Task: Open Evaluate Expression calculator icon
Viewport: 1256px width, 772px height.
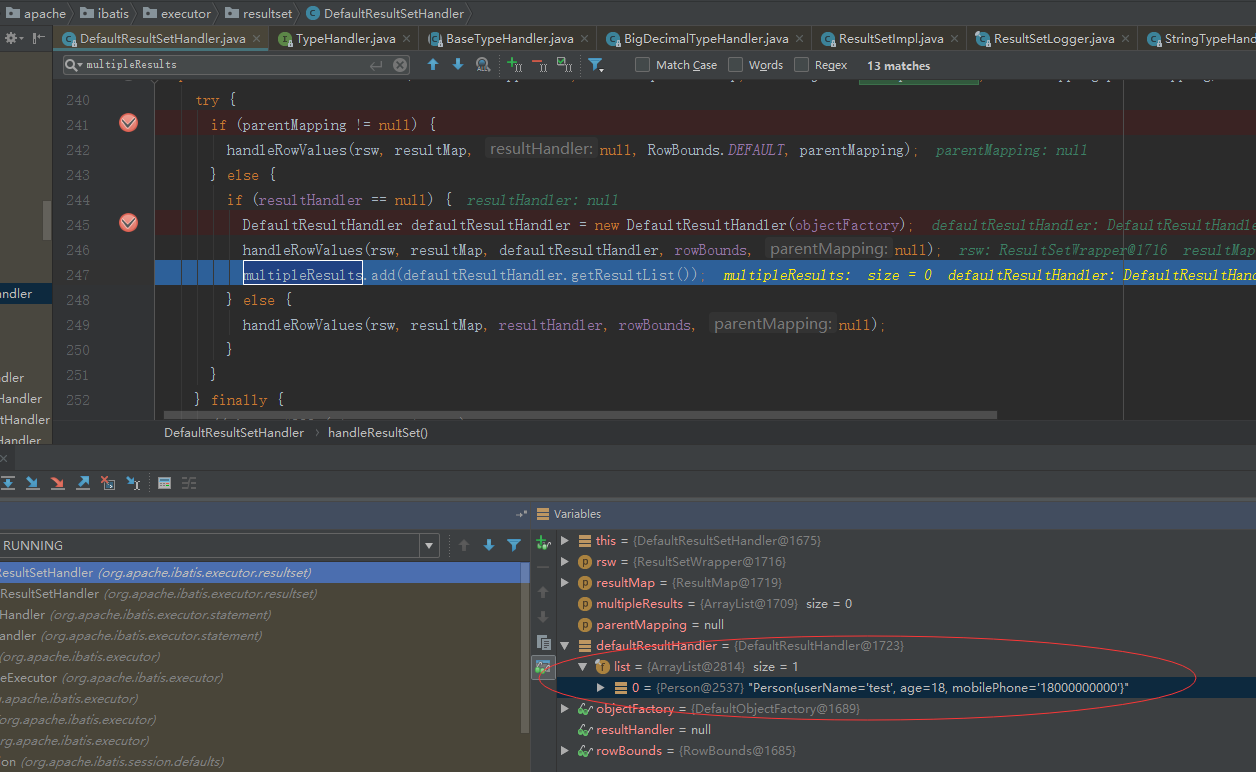Action: coord(165,483)
